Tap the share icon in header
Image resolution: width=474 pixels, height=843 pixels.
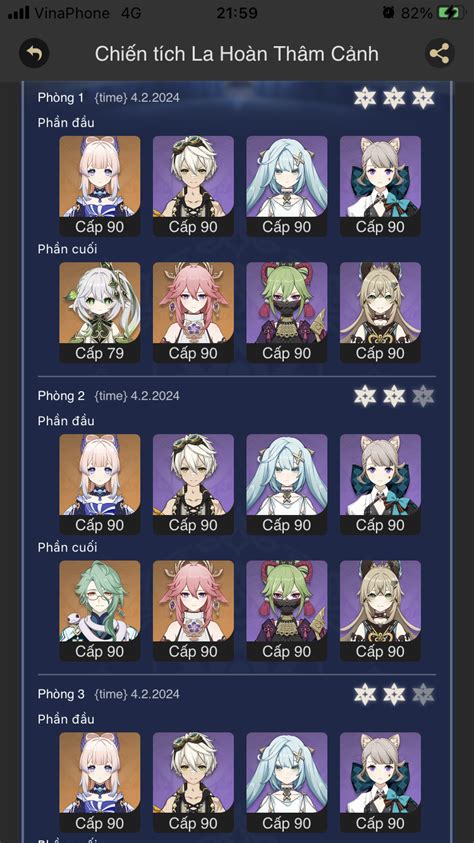coord(440,54)
